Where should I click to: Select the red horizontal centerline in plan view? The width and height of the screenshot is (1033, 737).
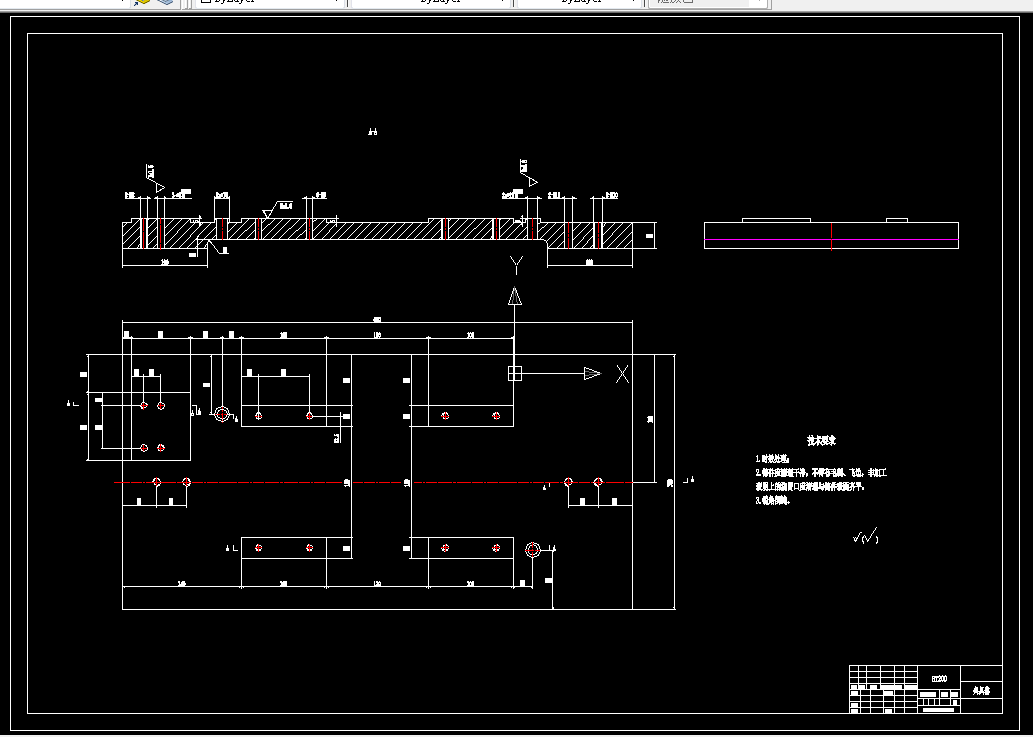[376, 482]
